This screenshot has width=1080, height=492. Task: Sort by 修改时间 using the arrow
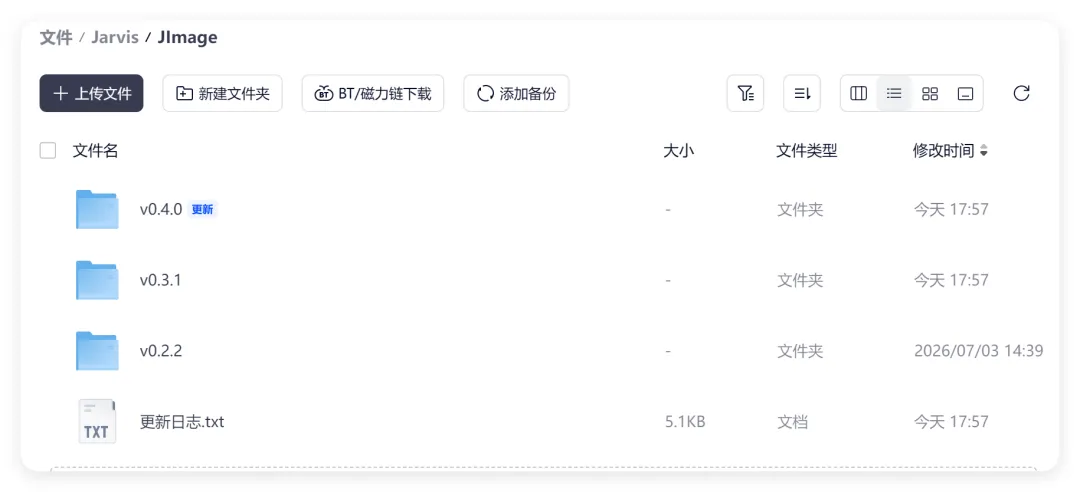pyautogui.click(x=984, y=151)
